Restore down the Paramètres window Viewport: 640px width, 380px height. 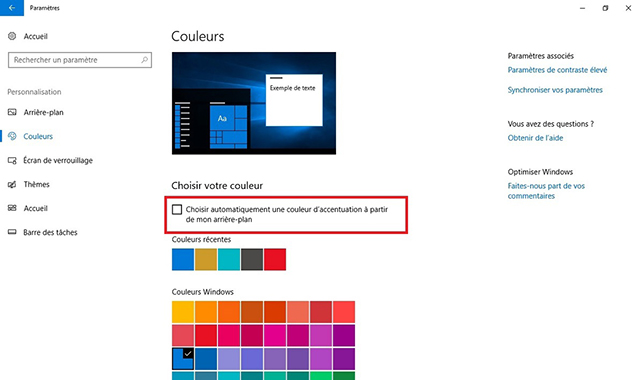605,8
